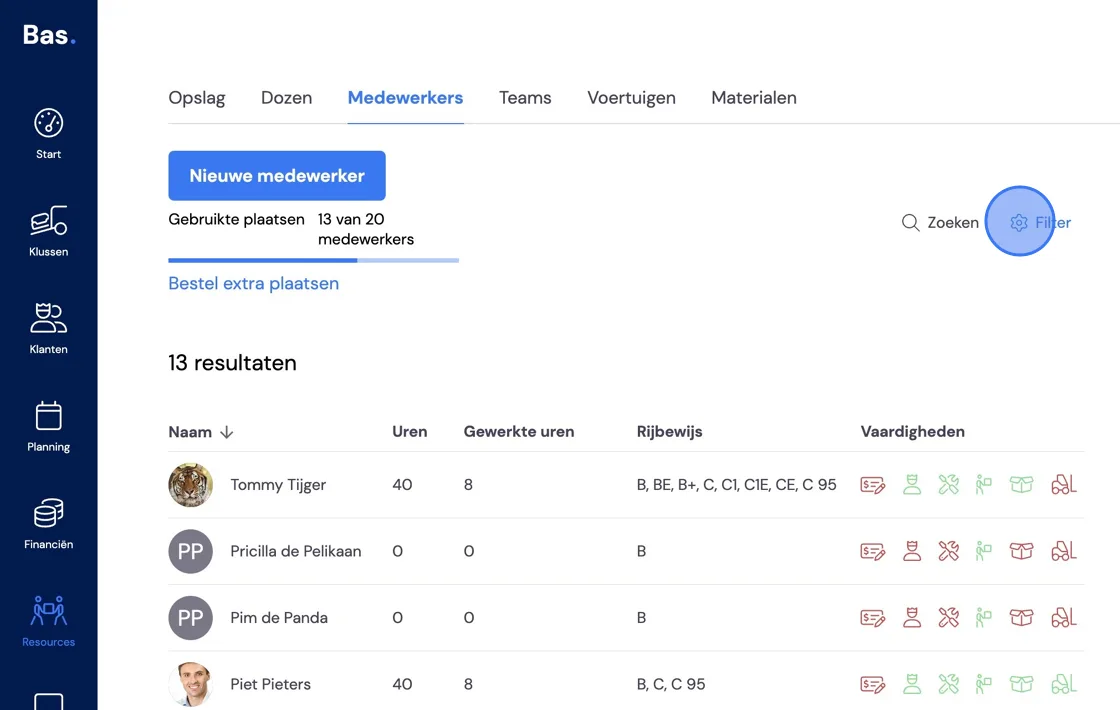The image size is (1120, 710).
Task: Click Pricilla de Pelikaan's PP avatar
Action: pos(191,551)
